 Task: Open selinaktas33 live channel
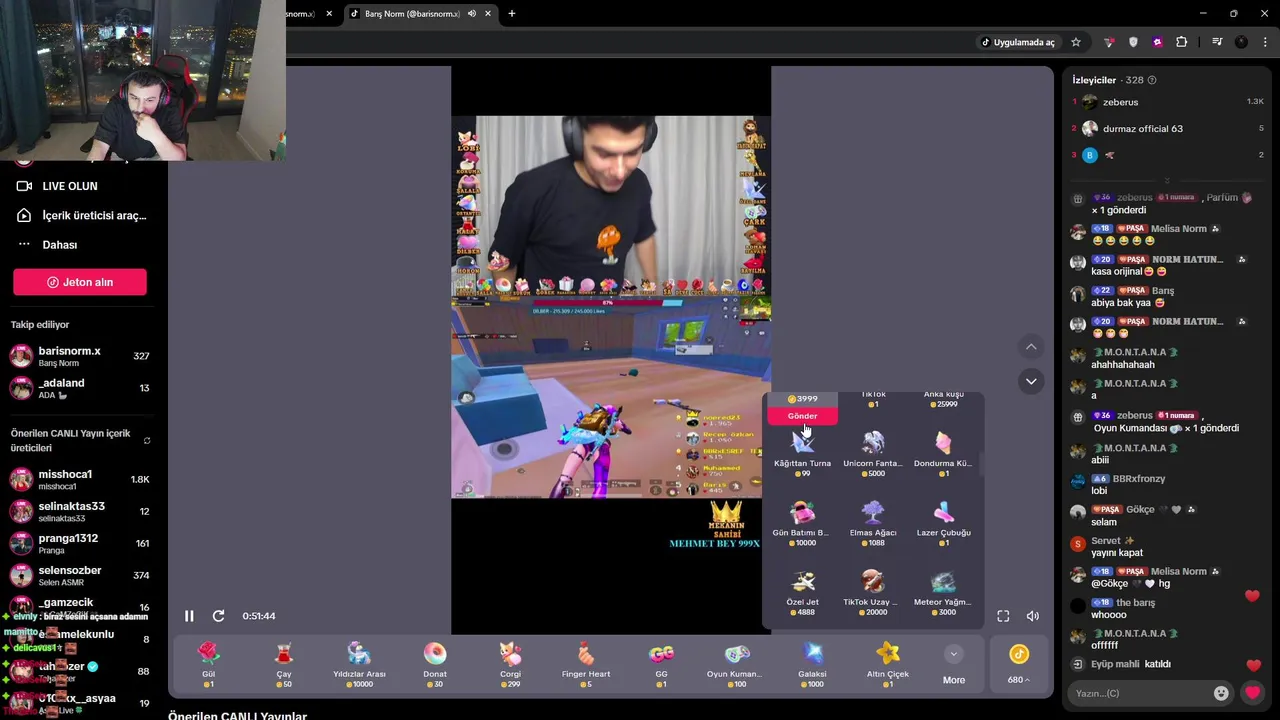click(x=80, y=512)
